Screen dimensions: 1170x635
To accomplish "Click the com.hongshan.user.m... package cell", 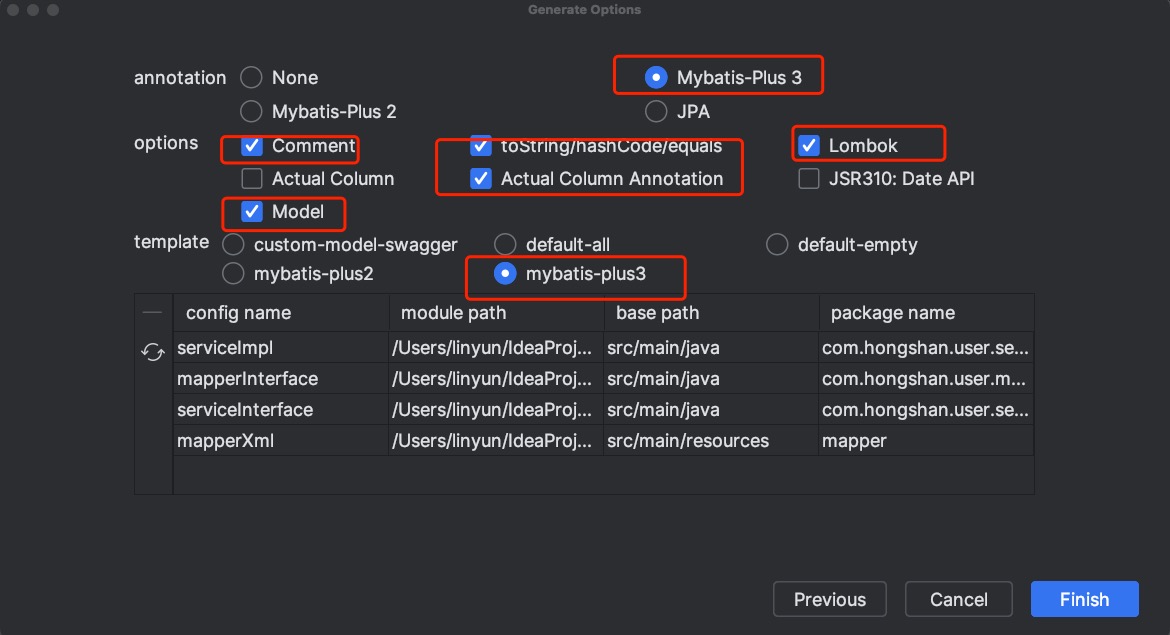I will [927, 379].
